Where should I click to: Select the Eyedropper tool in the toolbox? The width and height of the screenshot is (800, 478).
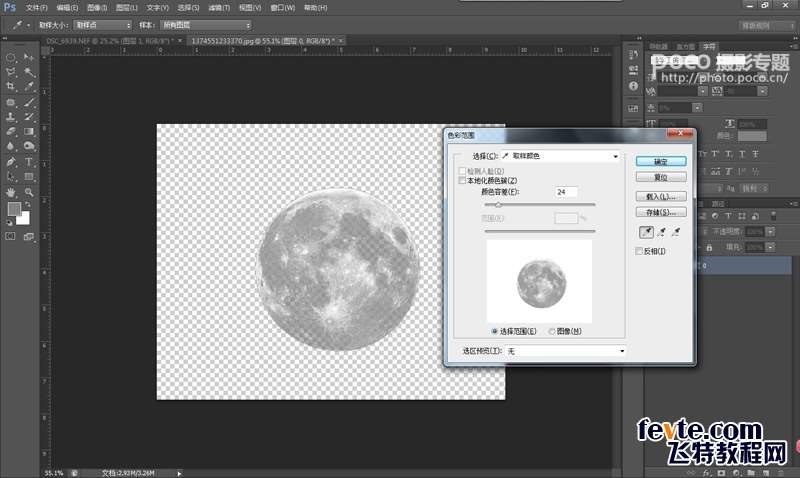coord(29,87)
